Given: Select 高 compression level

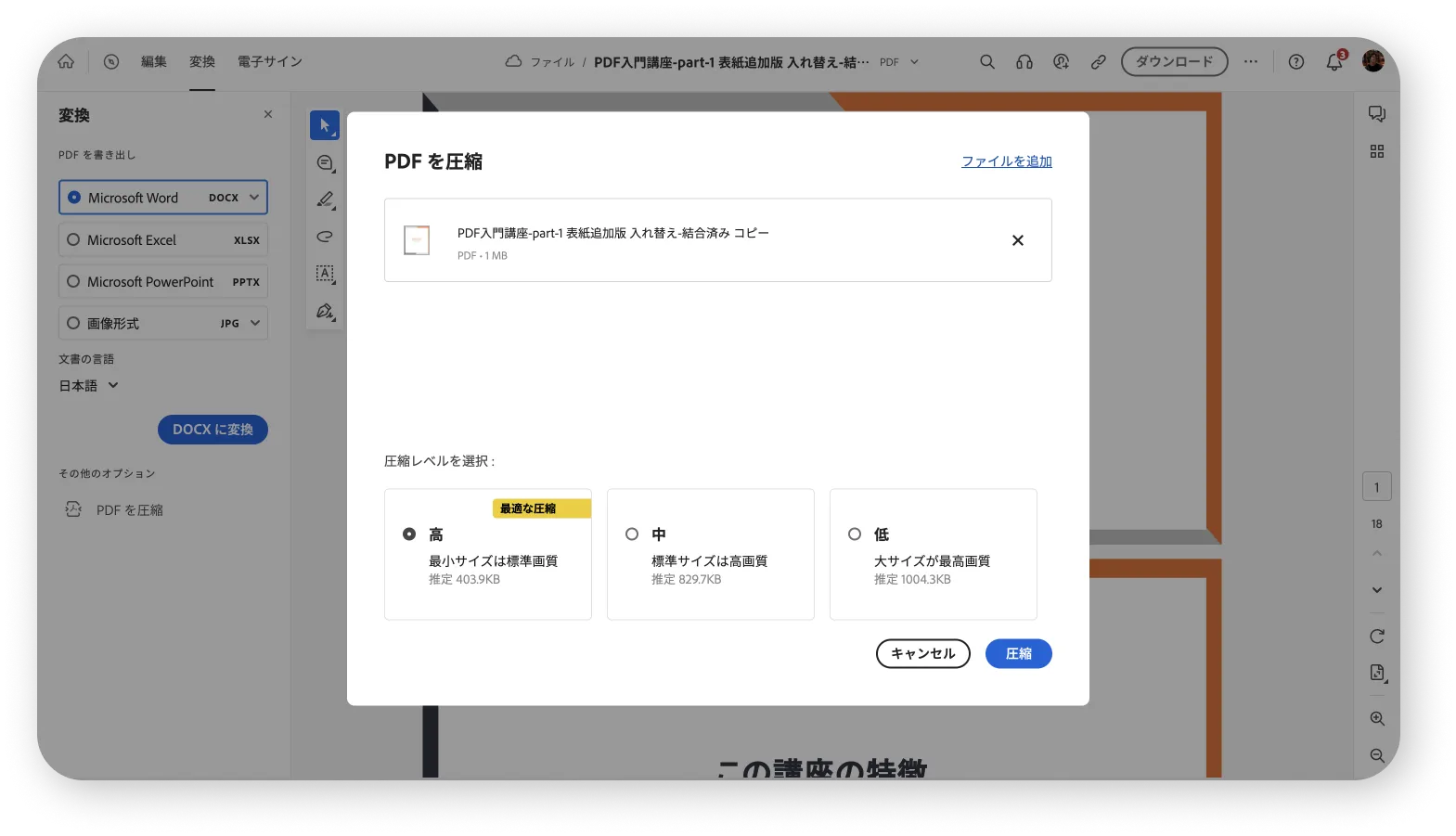Looking at the screenshot, I should coord(409,534).
